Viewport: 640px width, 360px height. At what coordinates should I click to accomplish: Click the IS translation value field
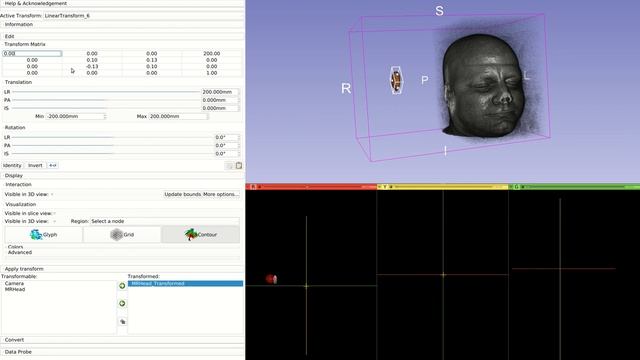click(220, 108)
